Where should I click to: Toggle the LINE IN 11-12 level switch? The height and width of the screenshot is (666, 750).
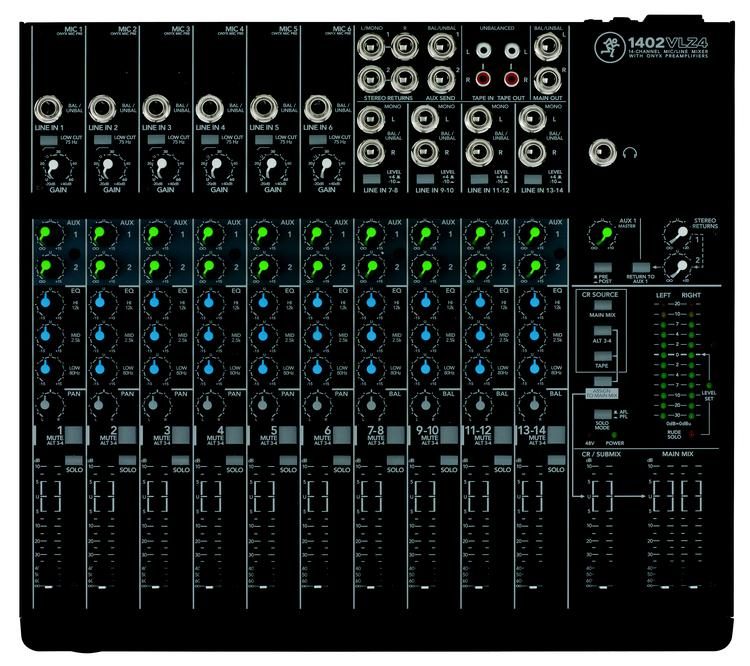pyautogui.click(x=479, y=179)
